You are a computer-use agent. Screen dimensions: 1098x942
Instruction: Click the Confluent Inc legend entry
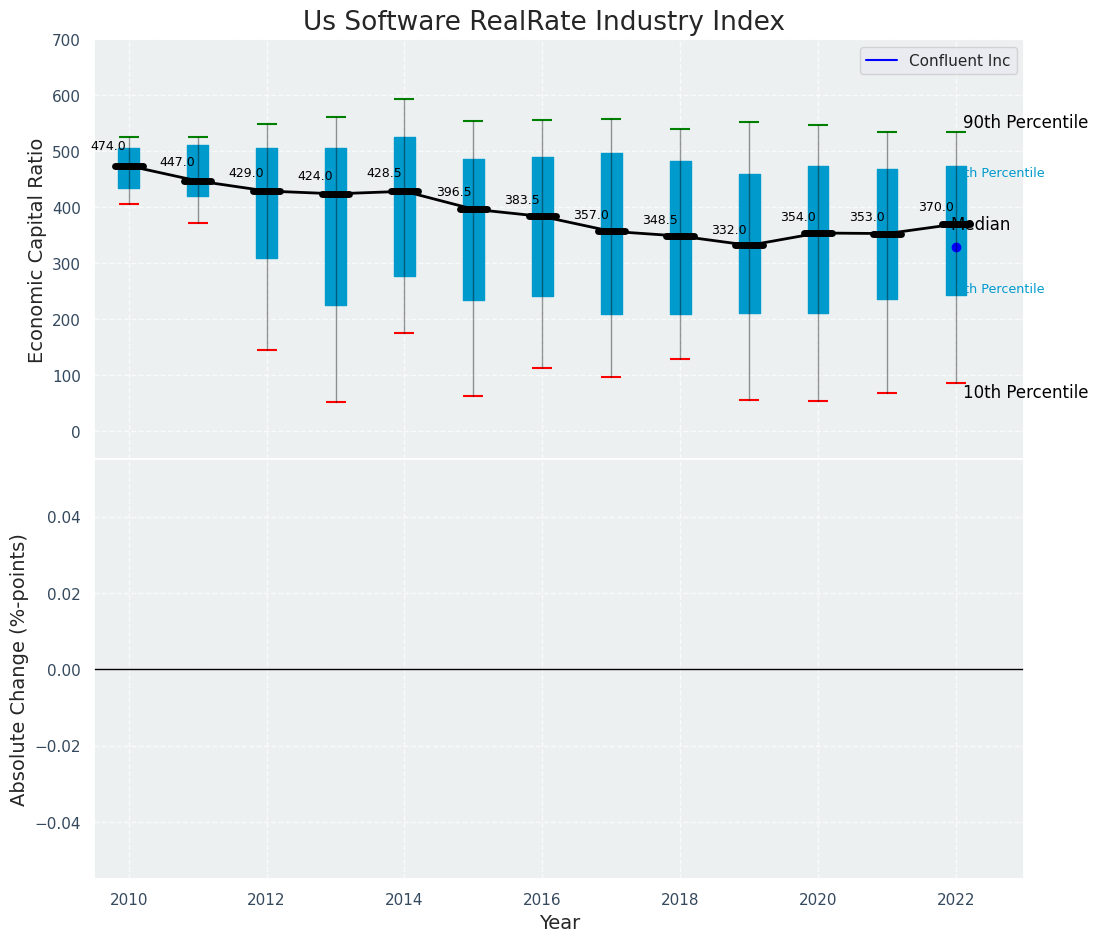[938, 61]
